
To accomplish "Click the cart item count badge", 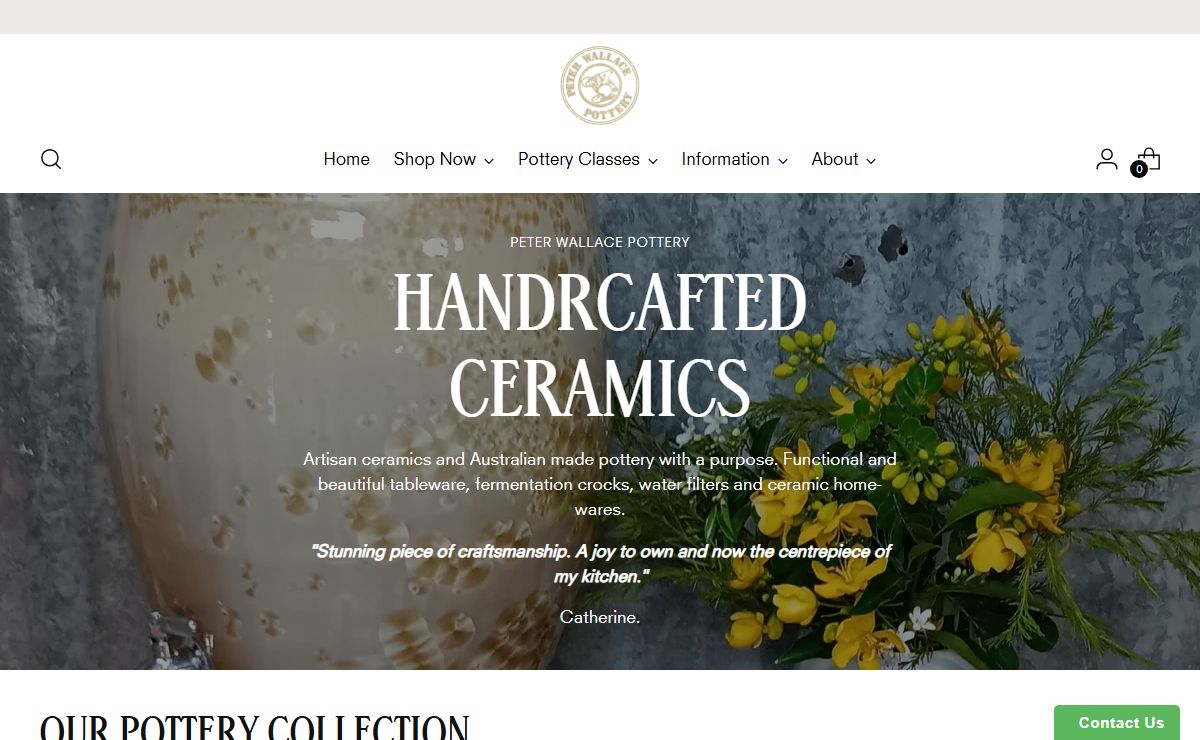I will coord(1139,169).
